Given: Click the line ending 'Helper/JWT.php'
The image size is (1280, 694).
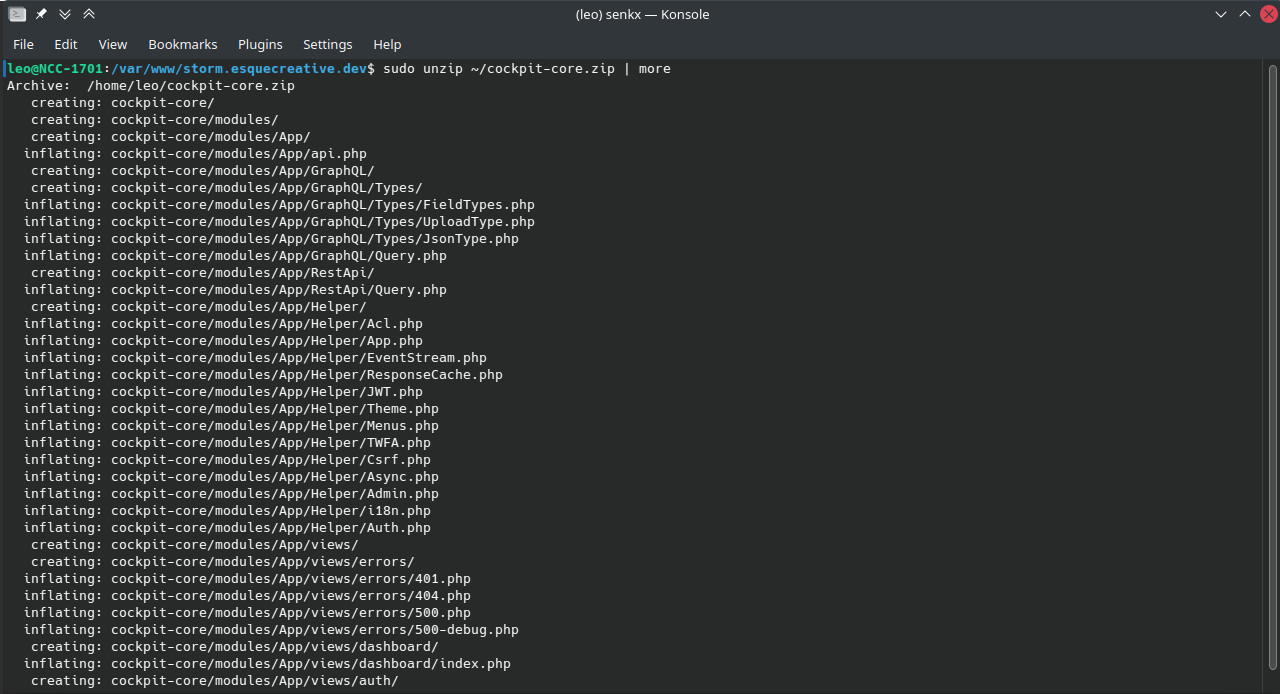Looking at the screenshot, I should [x=223, y=392].
